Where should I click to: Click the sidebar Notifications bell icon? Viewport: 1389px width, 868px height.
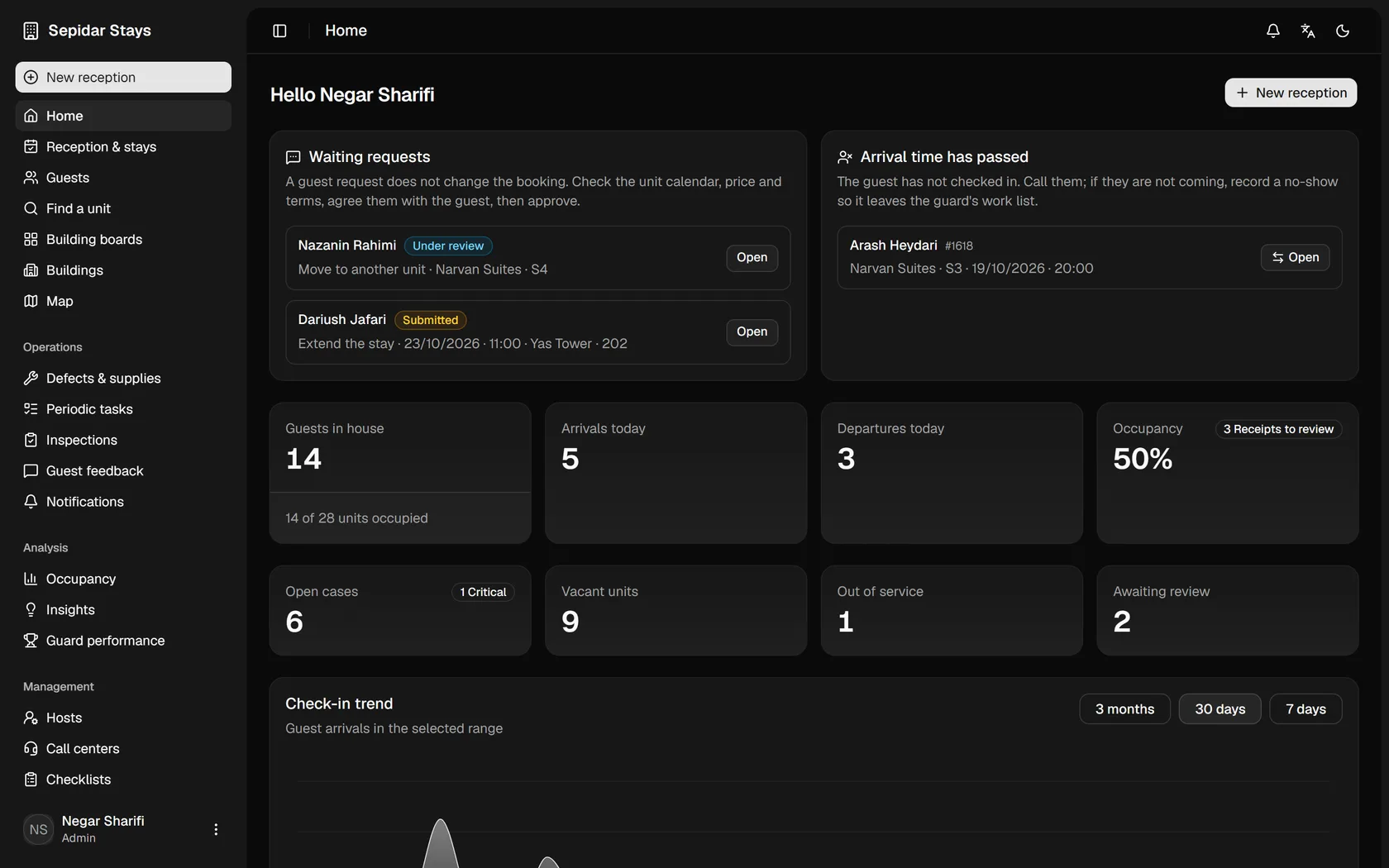[x=31, y=502]
